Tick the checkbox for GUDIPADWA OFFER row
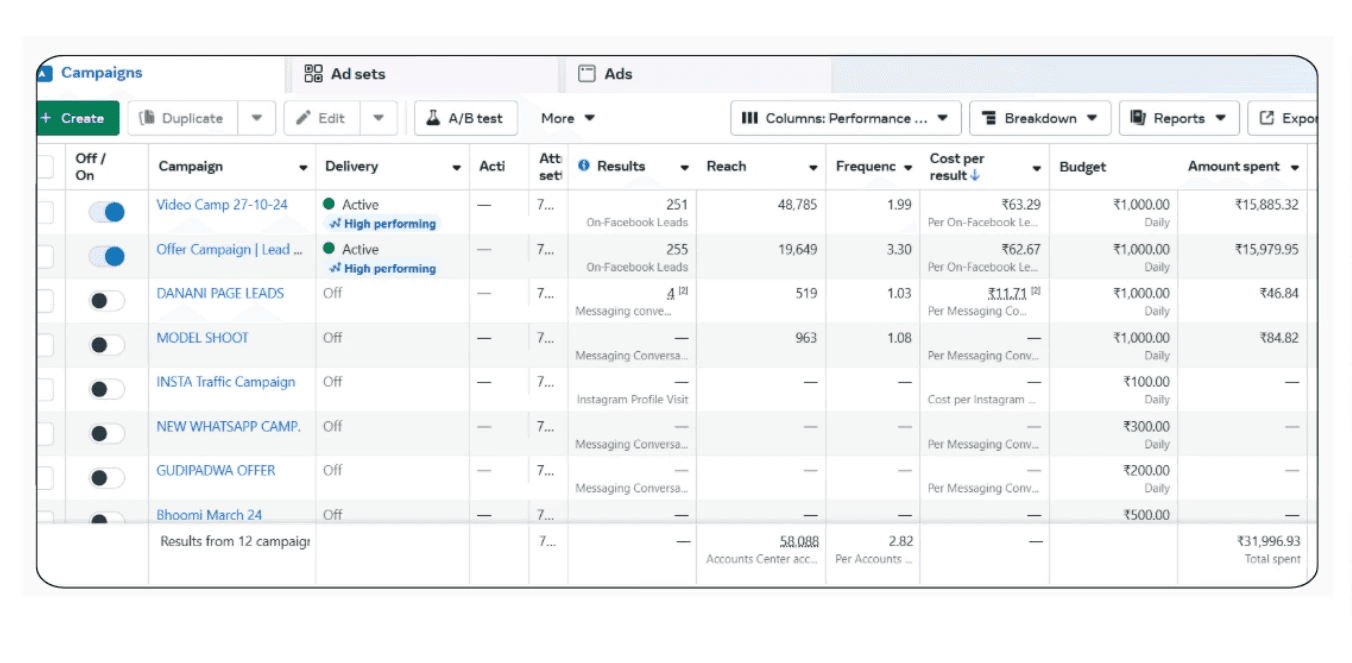The width and height of the screenshot is (1352, 663). 45,477
